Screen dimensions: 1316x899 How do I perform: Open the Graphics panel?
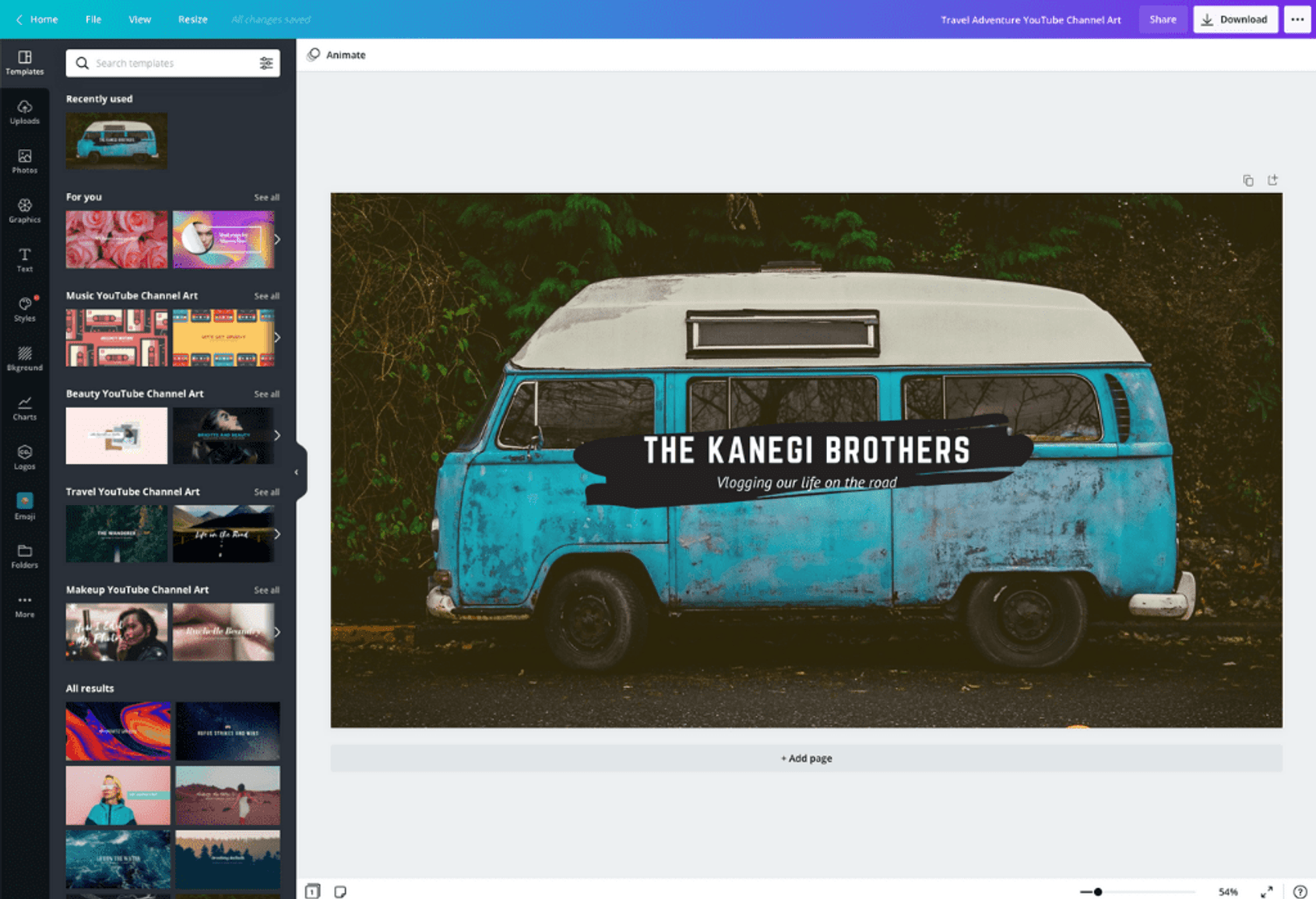(25, 212)
